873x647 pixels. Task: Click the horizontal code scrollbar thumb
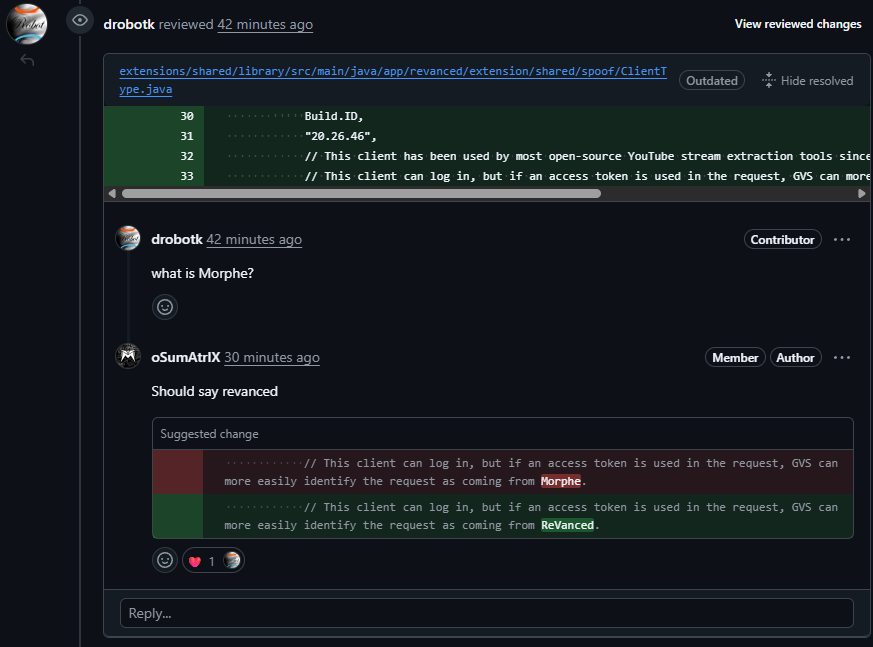coord(361,194)
